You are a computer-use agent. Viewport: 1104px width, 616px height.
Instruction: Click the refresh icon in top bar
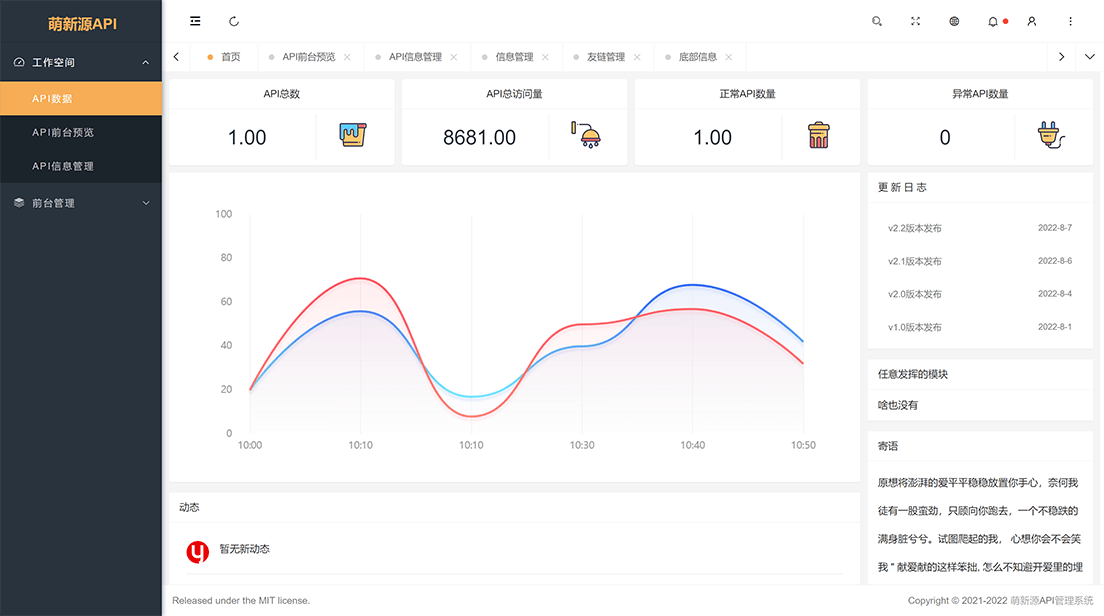pyautogui.click(x=234, y=21)
